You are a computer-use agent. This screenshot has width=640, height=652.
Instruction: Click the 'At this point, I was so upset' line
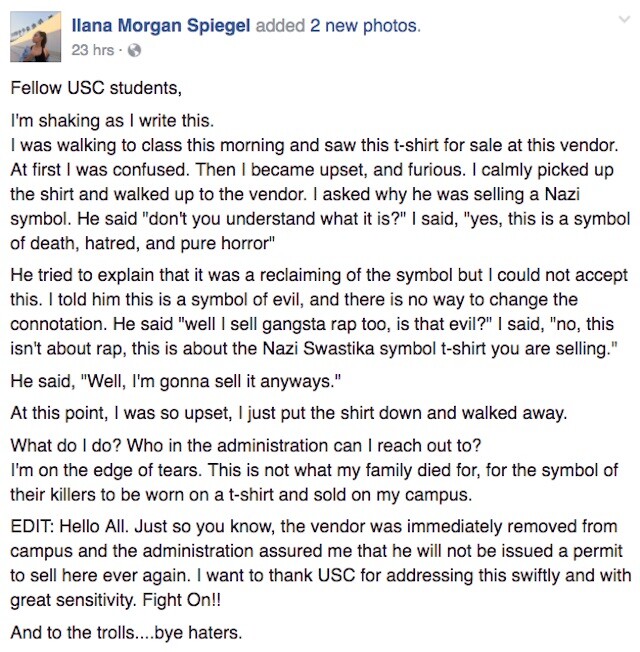(289, 413)
